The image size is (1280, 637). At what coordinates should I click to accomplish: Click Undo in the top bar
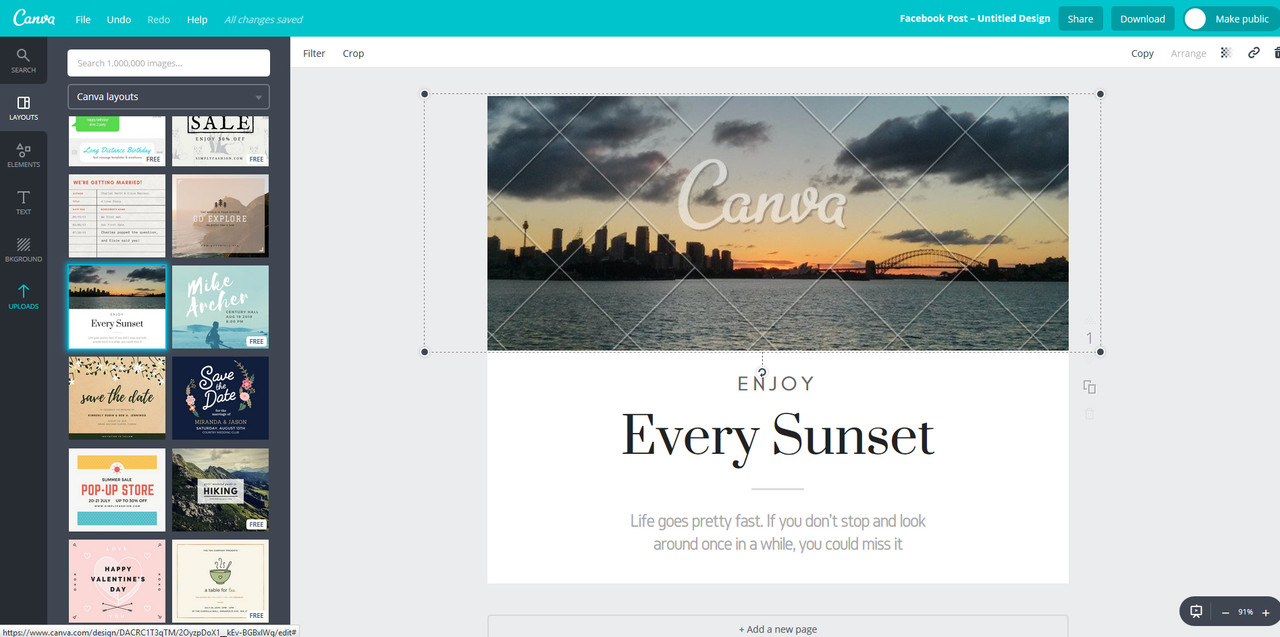[x=119, y=19]
